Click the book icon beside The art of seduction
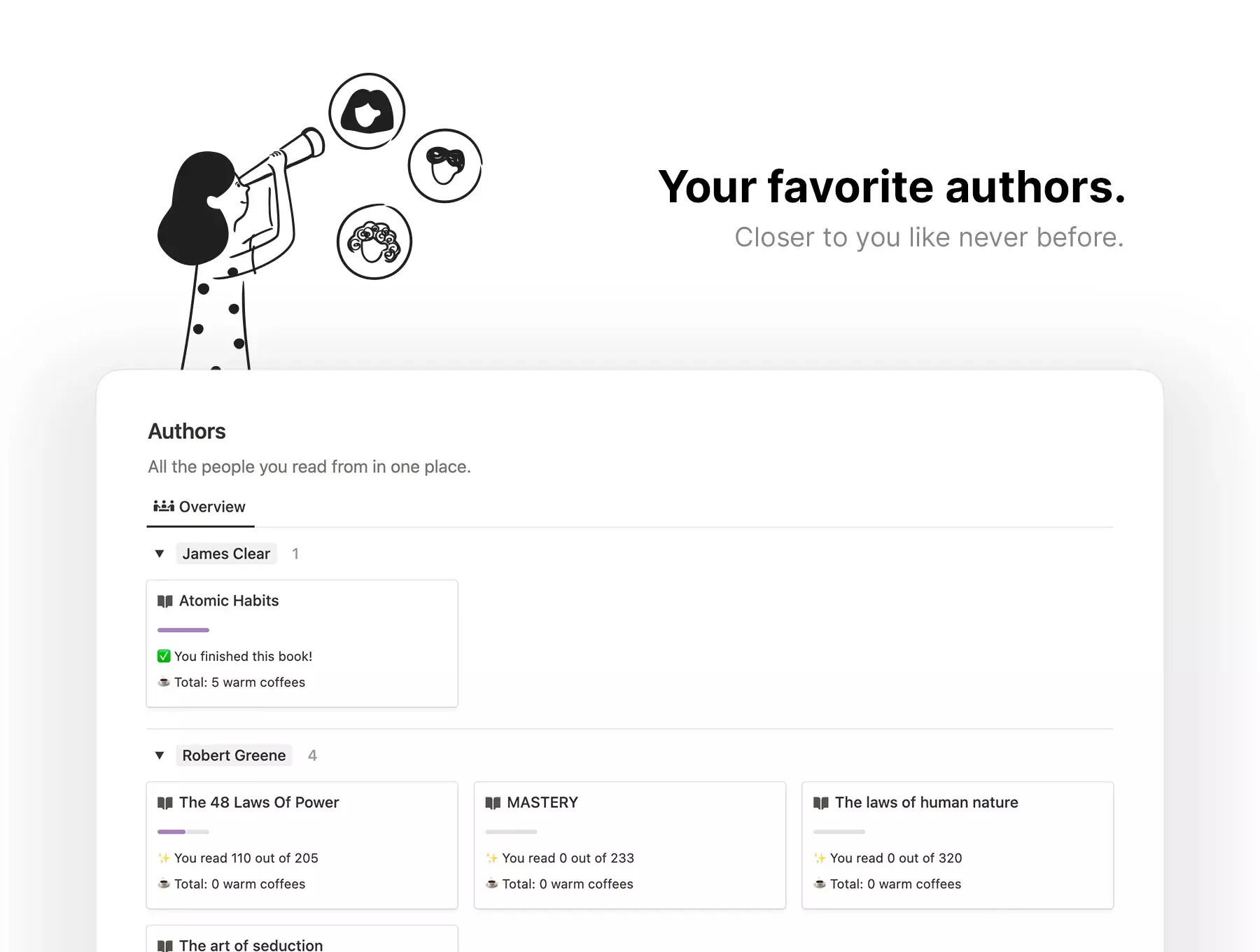This screenshot has height=952, width=1260. point(165,946)
